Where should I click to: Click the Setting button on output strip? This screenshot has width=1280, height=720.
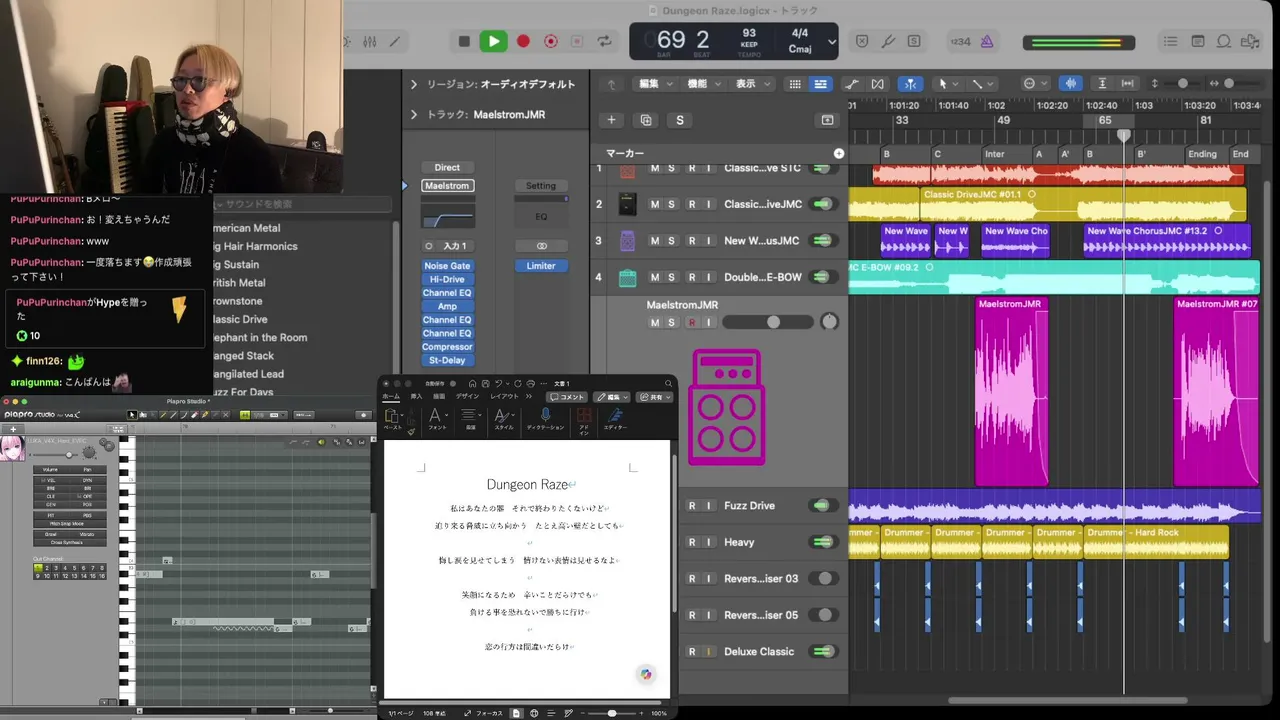(541, 186)
